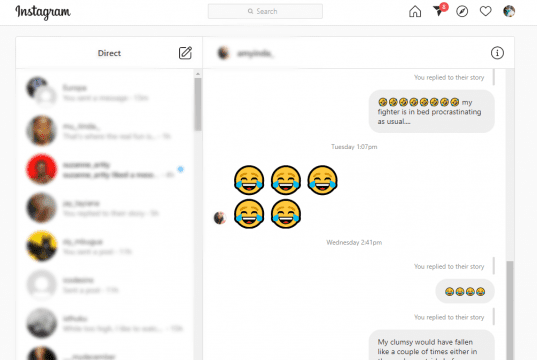
Task: Open the conversation with the yellow avatar
Action: click(104, 246)
